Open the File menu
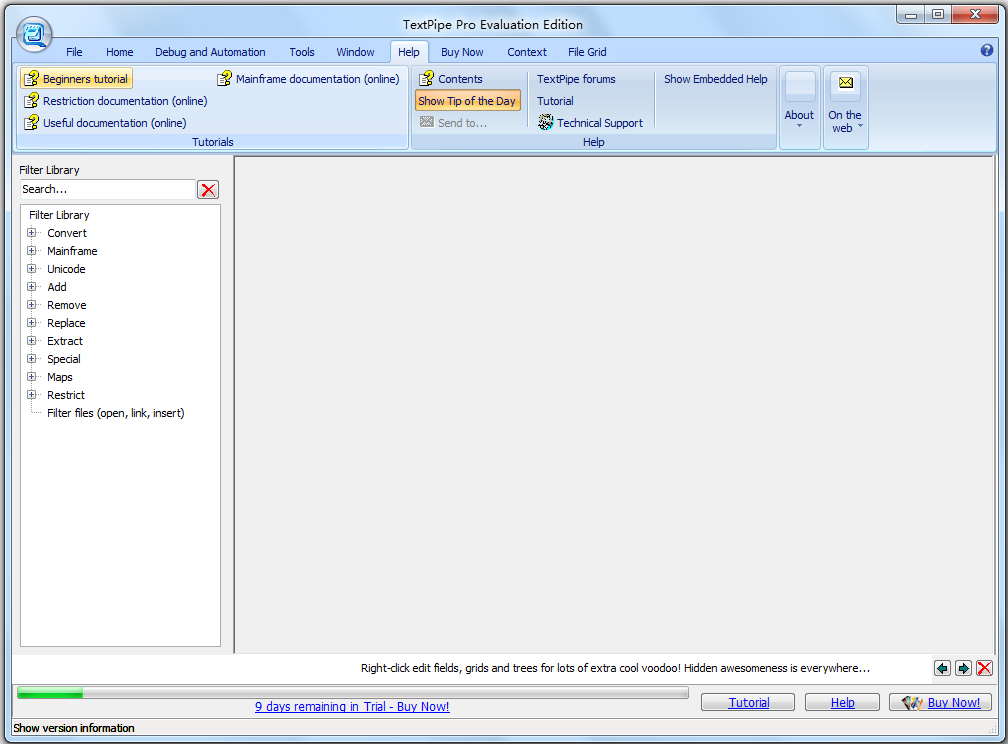 (74, 52)
